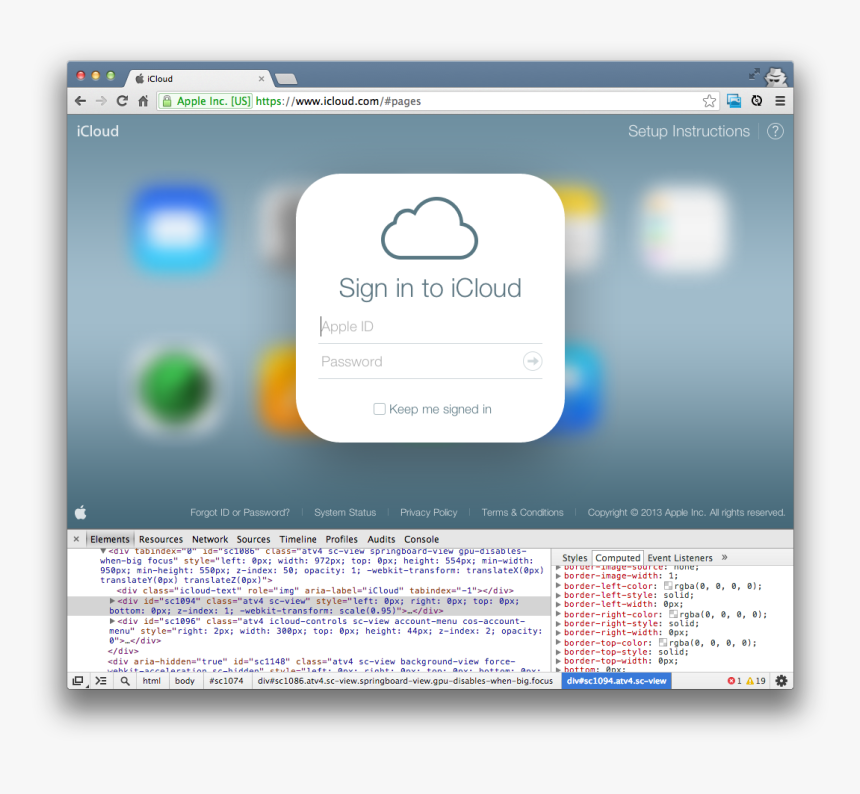Click the border-left-color swatch
This screenshot has width=860, height=794.
(667, 586)
